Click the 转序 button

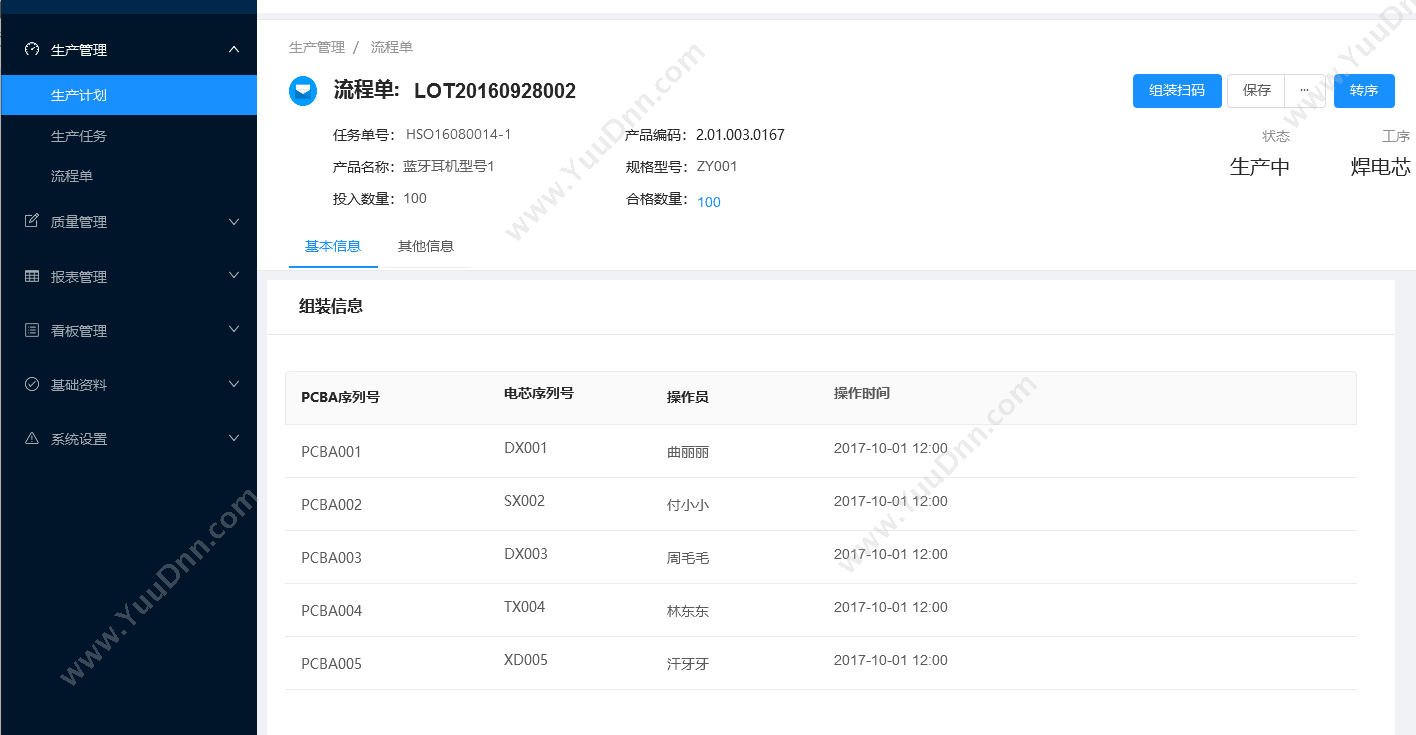(x=1364, y=90)
